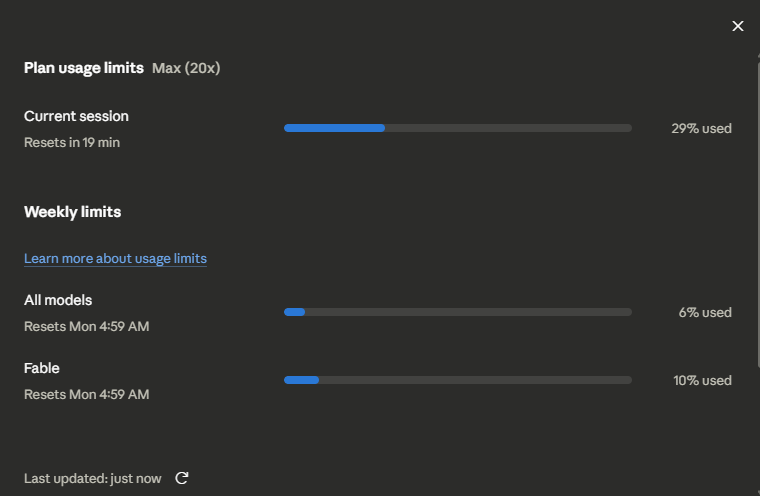Image resolution: width=760 pixels, height=496 pixels.
Task: Click the Current session label
Action: click(x=76, y=116)
